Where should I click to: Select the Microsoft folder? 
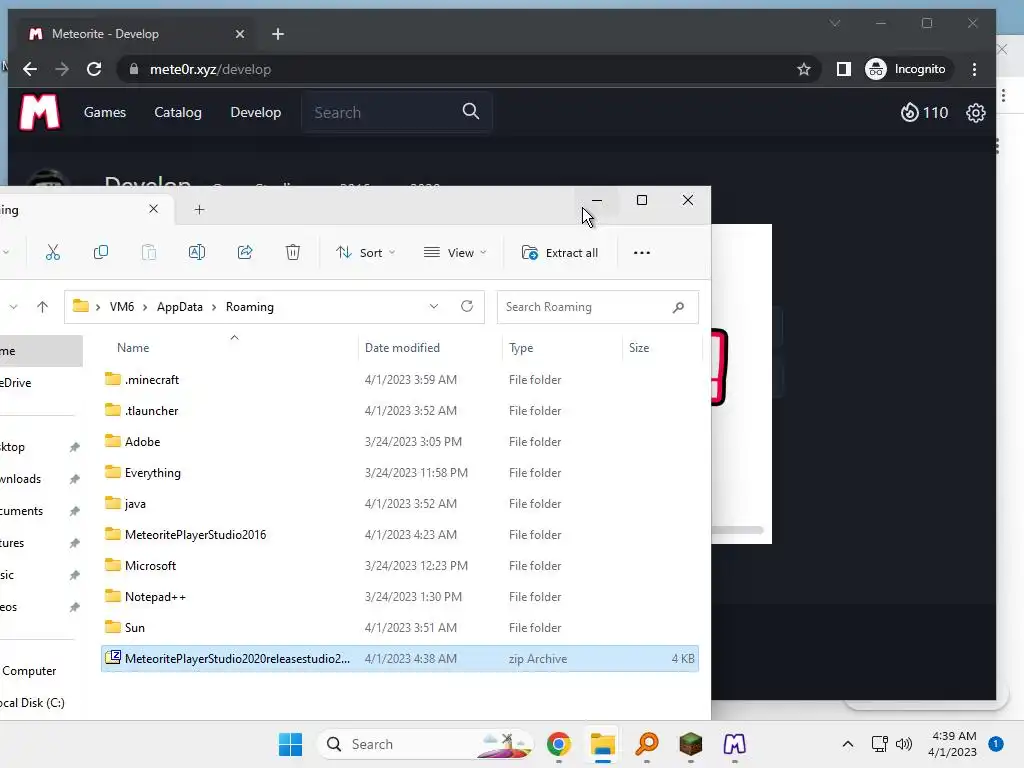[x=400, y=566]
